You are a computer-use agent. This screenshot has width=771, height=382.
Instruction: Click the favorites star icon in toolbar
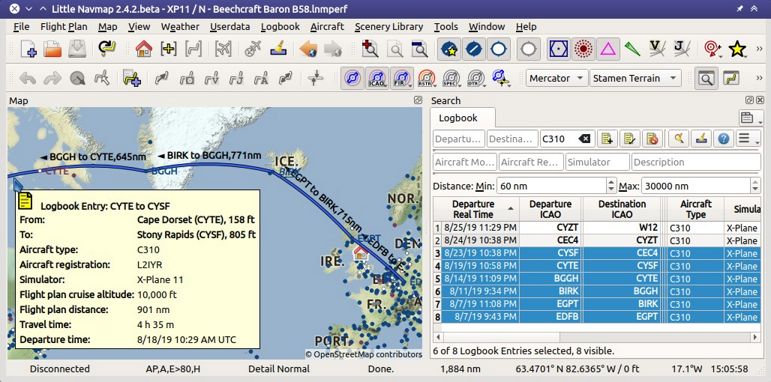[737, 49]
